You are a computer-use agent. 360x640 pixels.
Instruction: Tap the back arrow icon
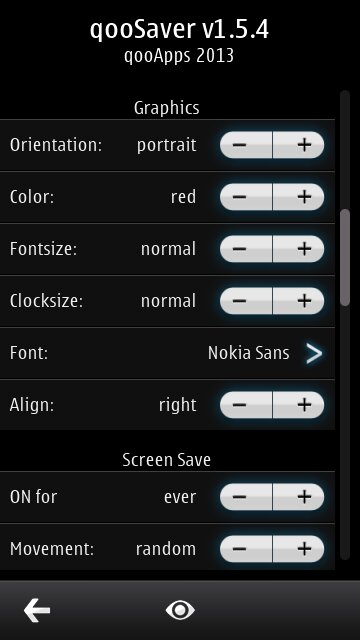[37, 610]
